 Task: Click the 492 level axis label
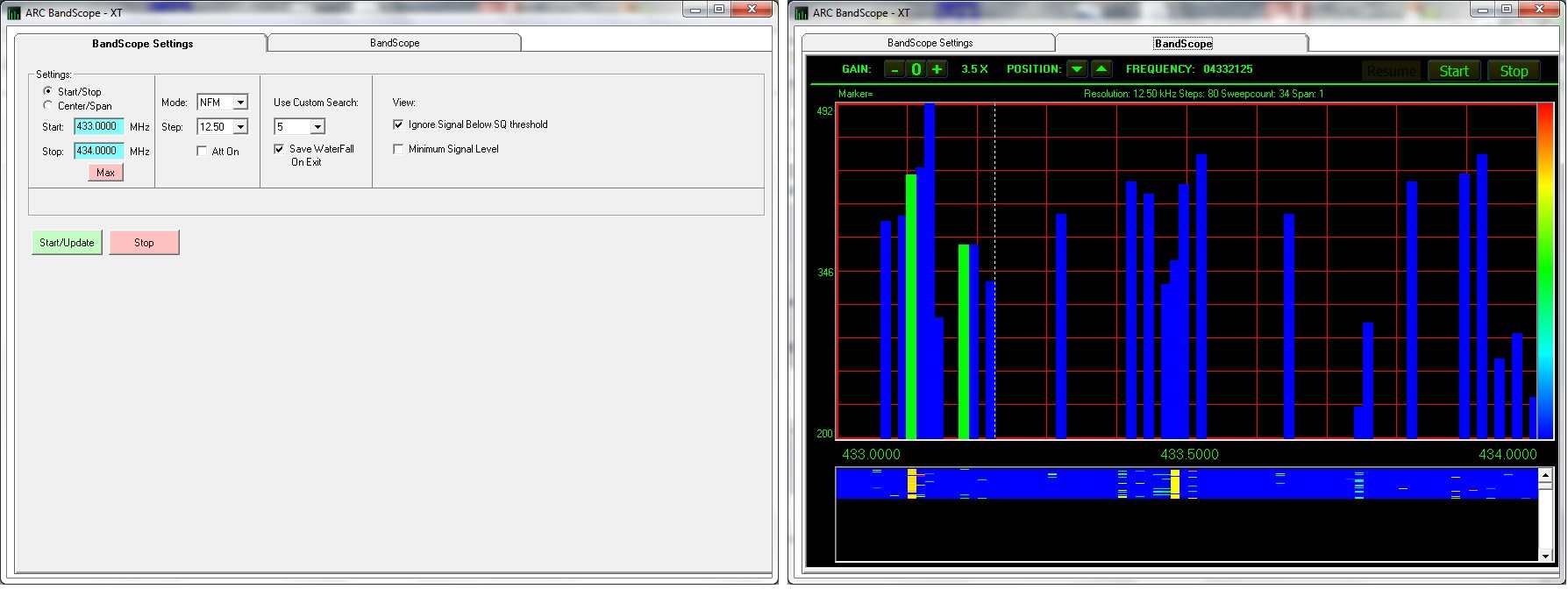coord(824,111)
